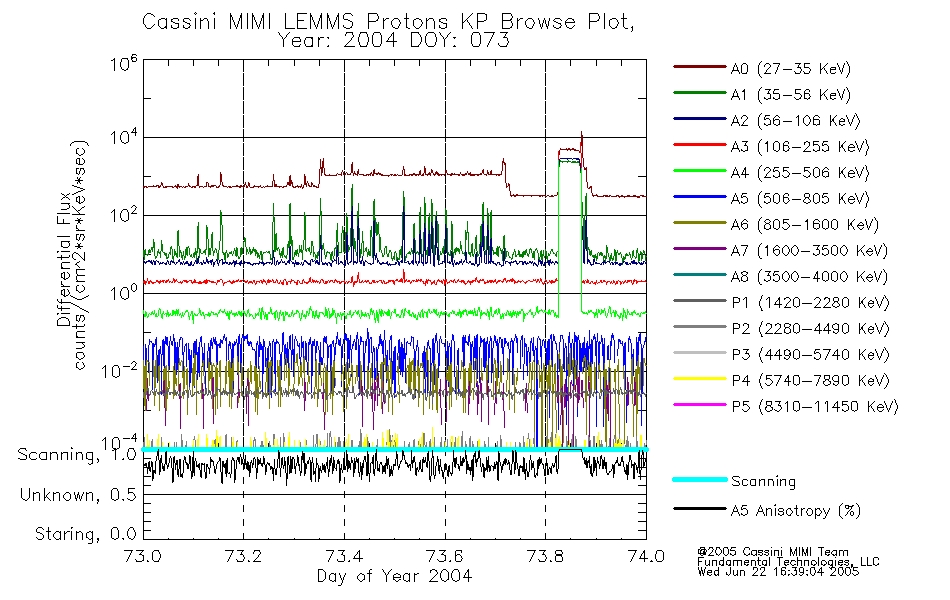Click the black A5 Anisotropy legend line
This screenshot has height=600, width=950.
[x=700, y=508]
